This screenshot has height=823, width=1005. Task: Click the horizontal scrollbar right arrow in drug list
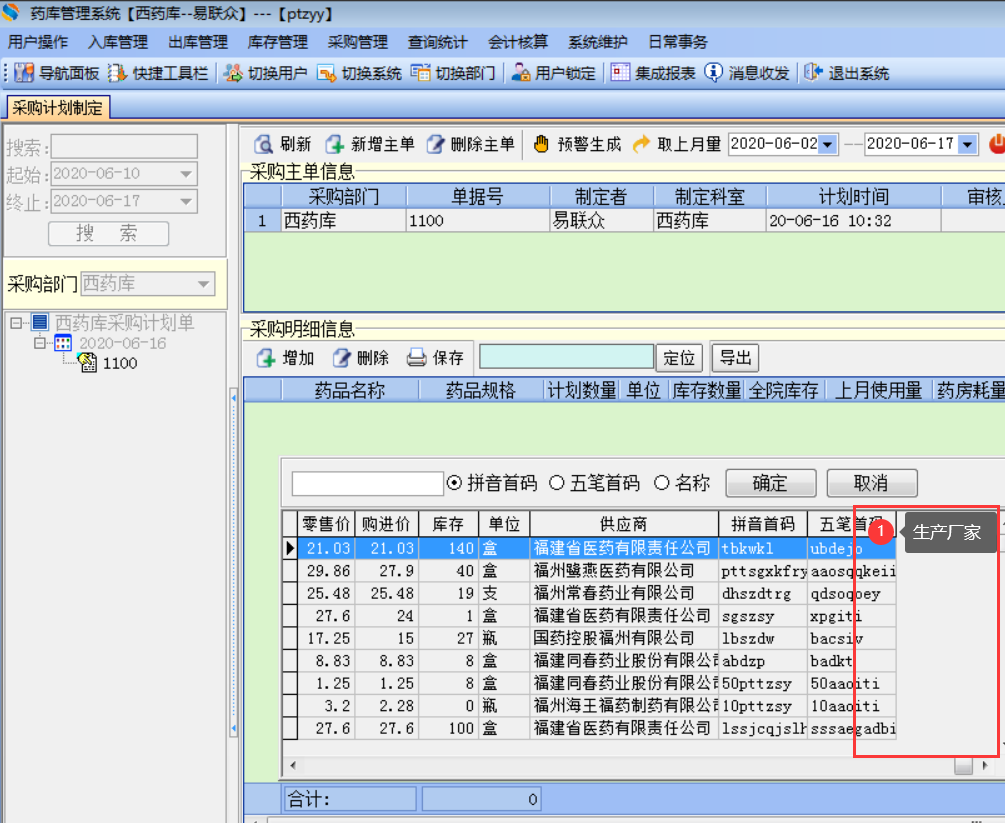coord(985,765)
